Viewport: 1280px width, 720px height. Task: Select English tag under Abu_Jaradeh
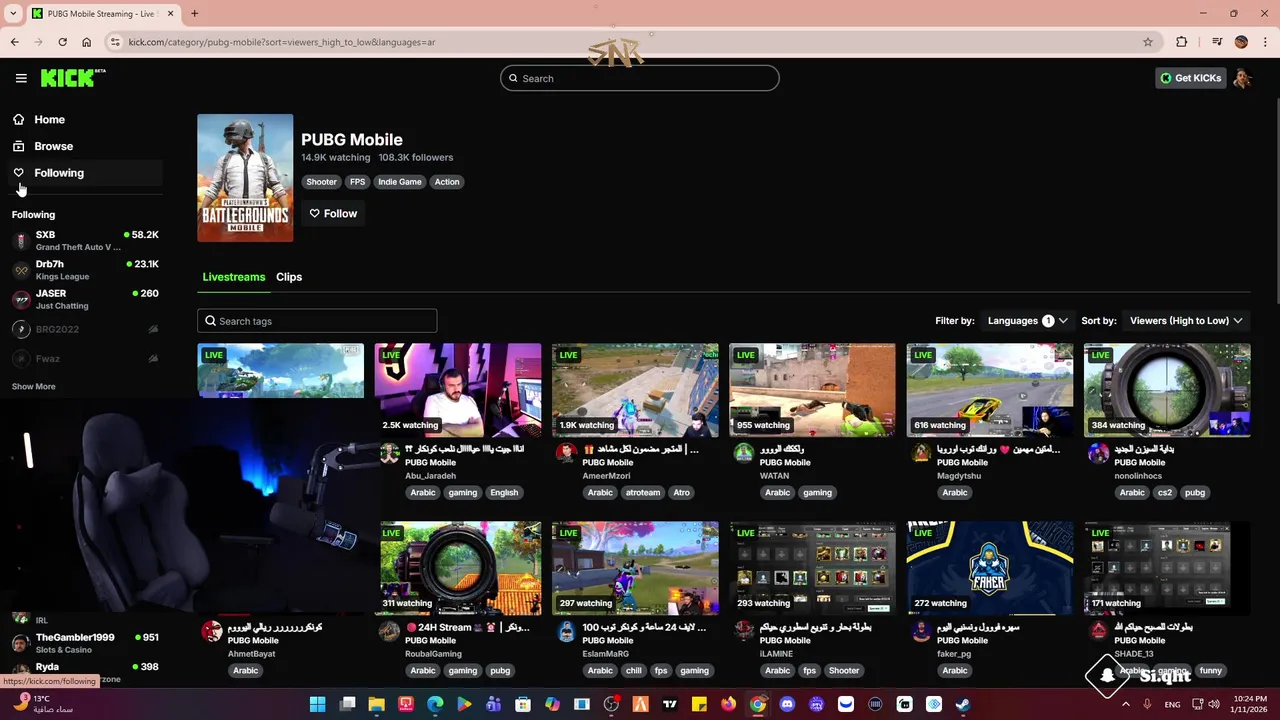504,493
